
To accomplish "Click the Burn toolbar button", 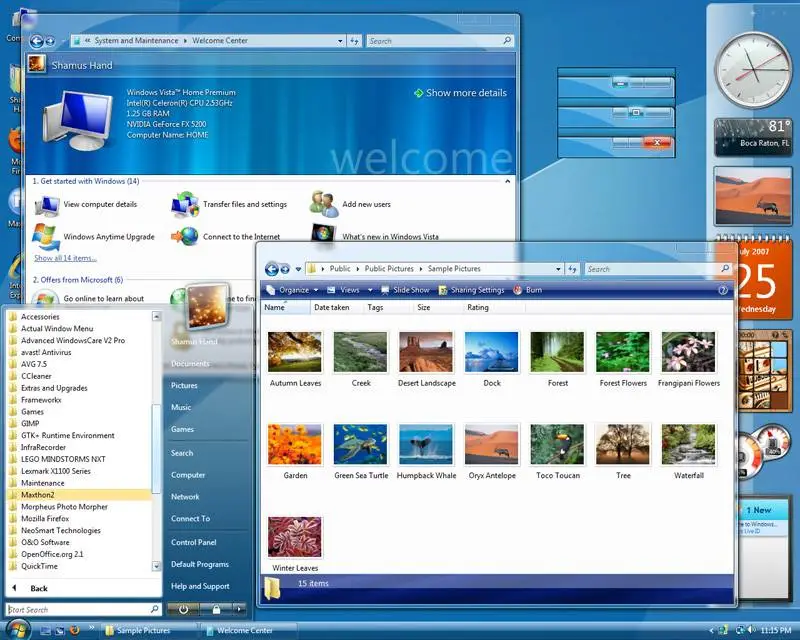I will tap(528, 290).
